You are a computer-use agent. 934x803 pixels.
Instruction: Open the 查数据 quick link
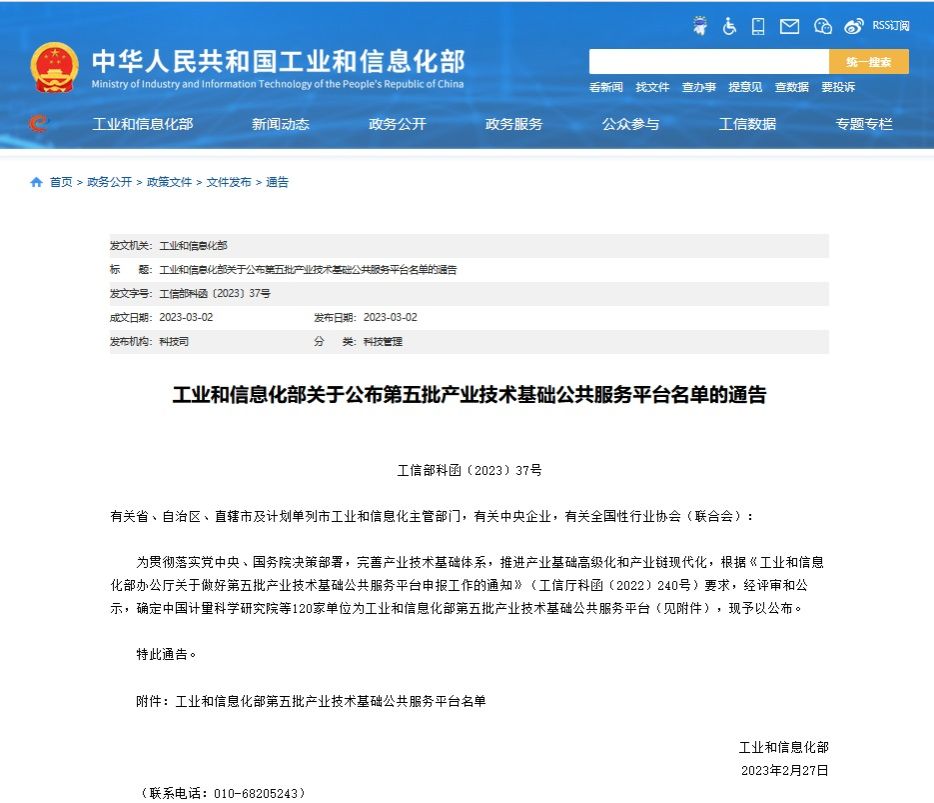coord(792,88)
